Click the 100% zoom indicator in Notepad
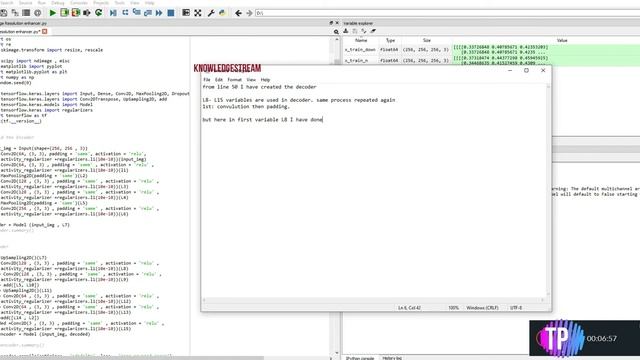 click(x=453, y=308)
